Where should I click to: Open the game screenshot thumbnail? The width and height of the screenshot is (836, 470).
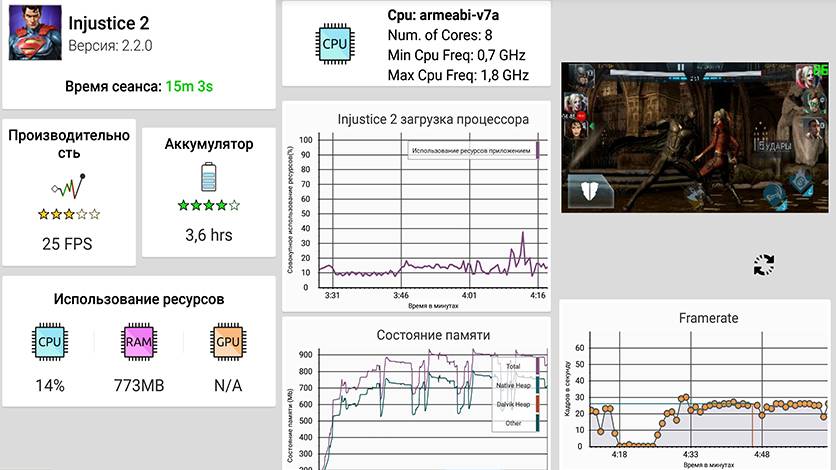tap(697, 137)
